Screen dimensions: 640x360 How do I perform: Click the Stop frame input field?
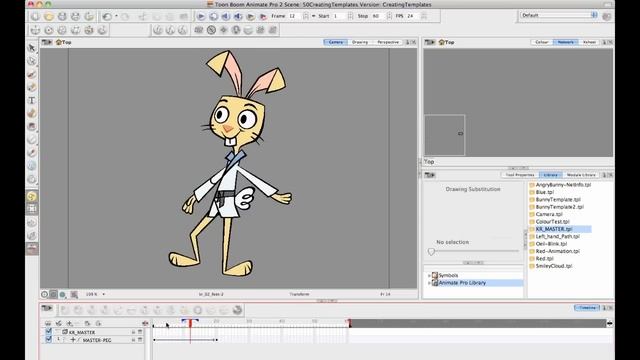click(x=378, y=16)
